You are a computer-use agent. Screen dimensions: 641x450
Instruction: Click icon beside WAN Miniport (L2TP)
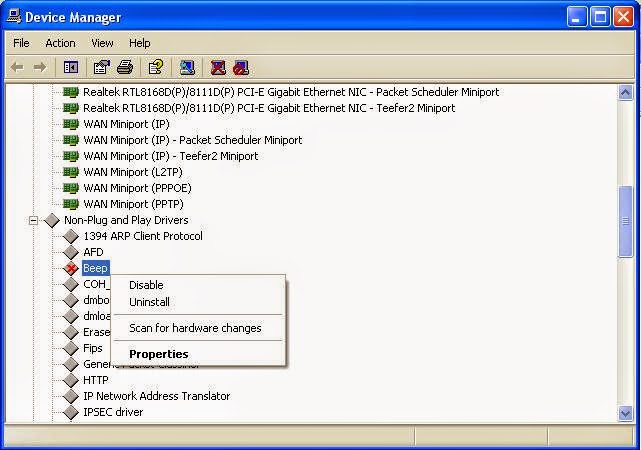[71, 172]
